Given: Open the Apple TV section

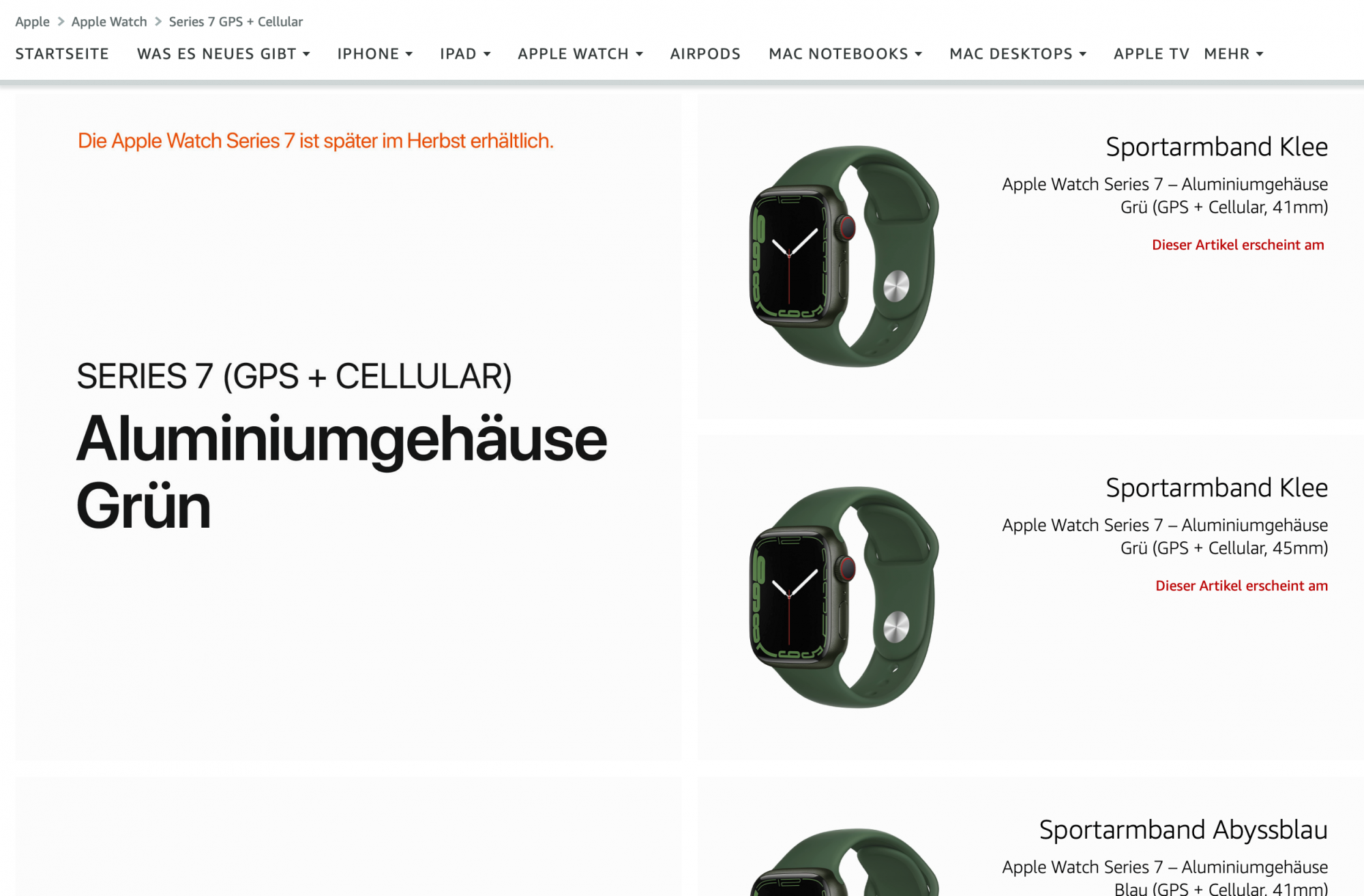Looking at the screenshot, I should (x=1151, y=54).
